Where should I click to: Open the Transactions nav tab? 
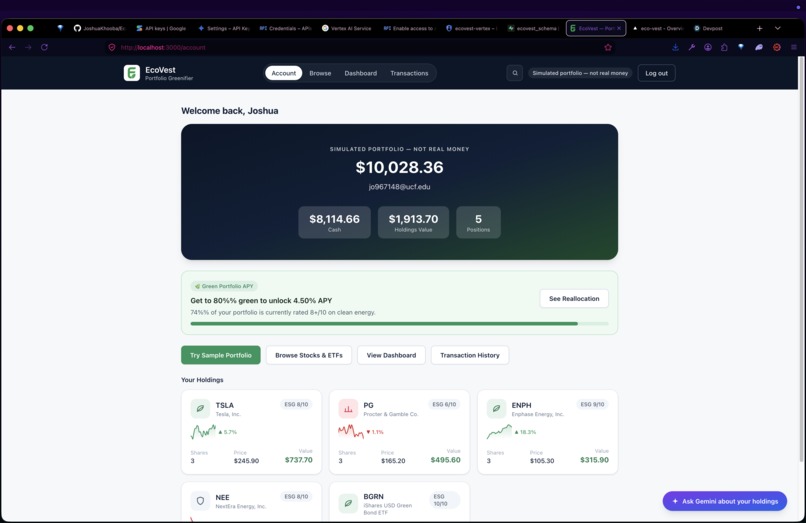(x=409, y=73)
